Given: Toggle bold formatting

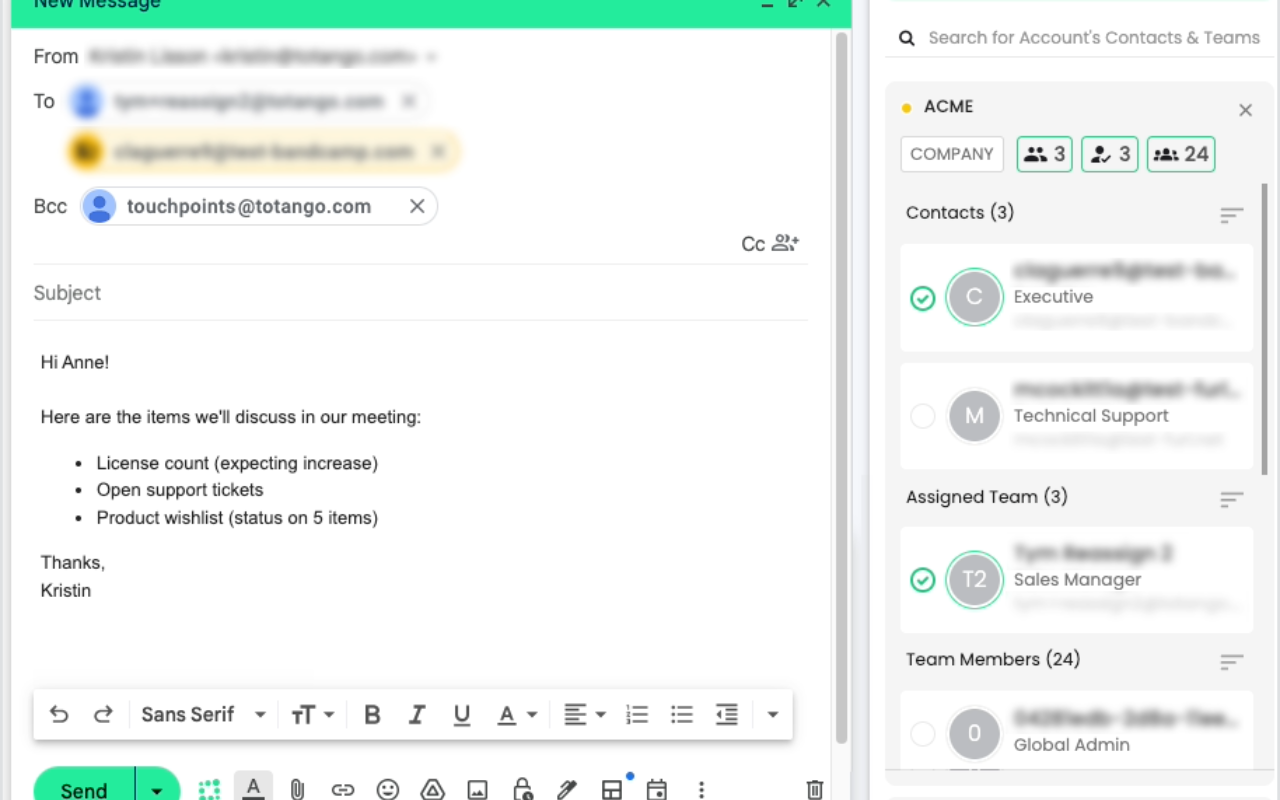Looking at the screenshot, I should pos(372,714).
